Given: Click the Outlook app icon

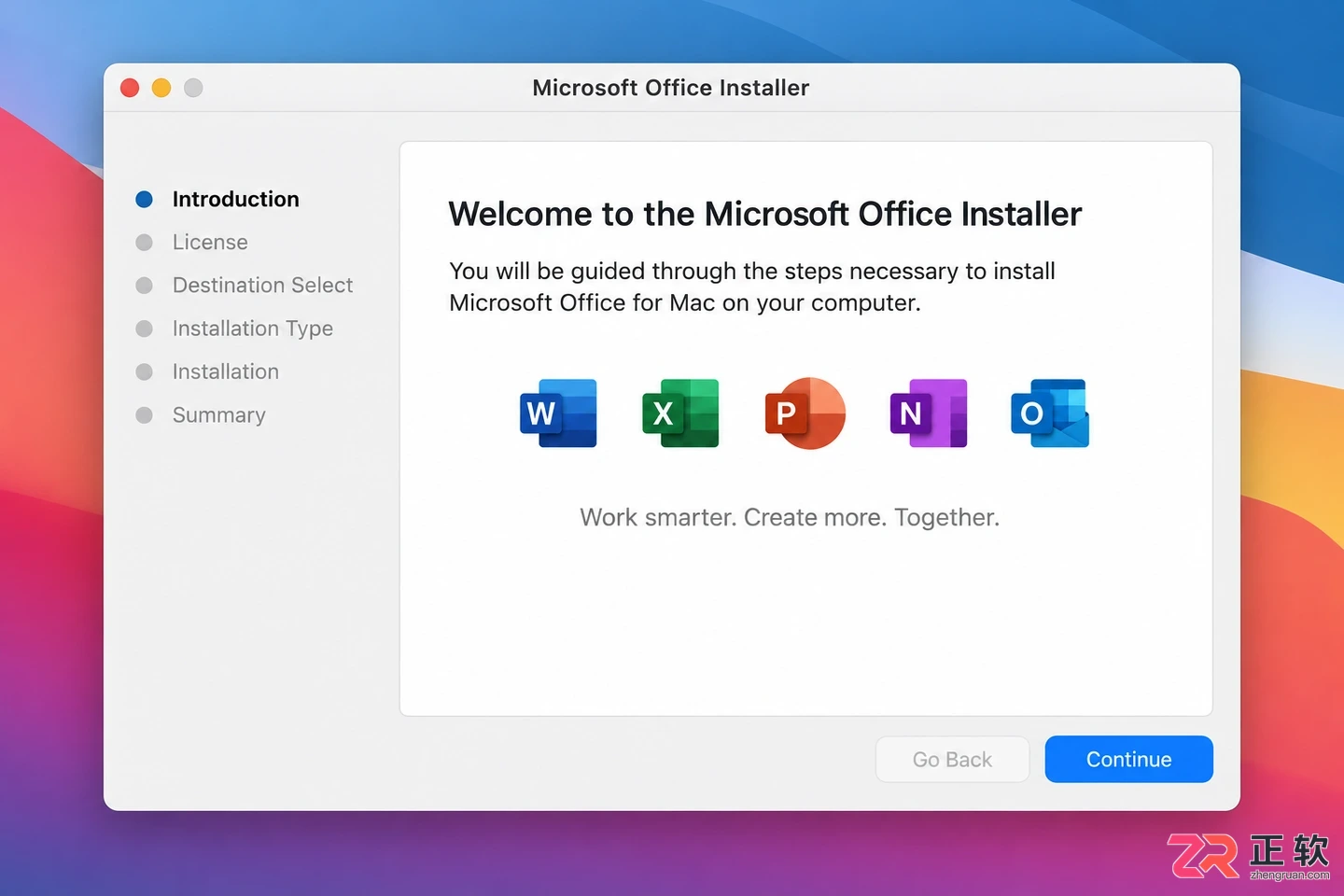Looking at the screenshot, I should point(1050,413).
